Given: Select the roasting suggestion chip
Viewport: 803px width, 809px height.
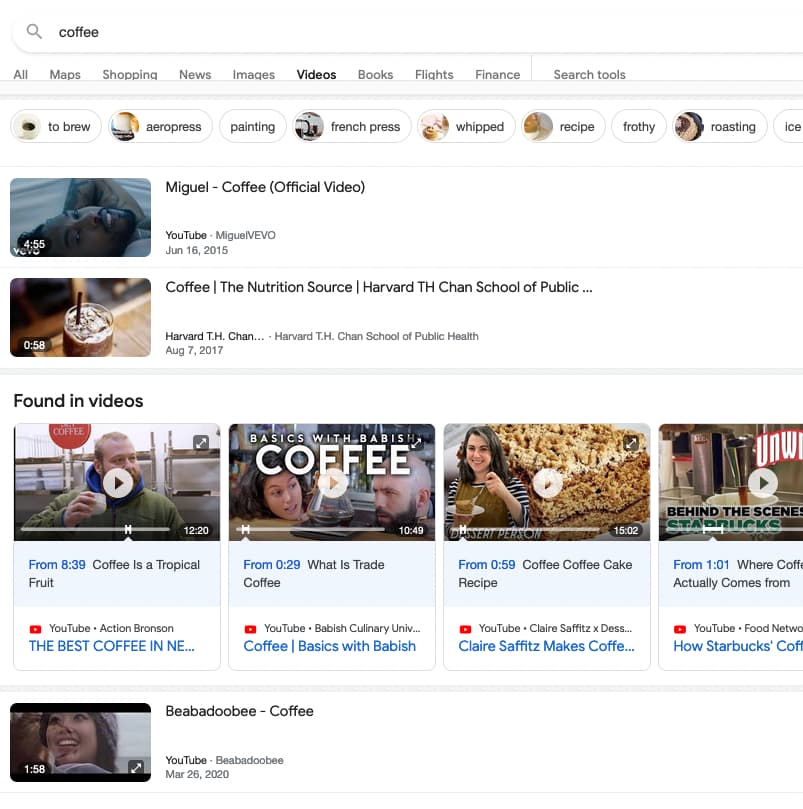Looking at the screenshot, I should pyautogui.click(x=720, y=126).
